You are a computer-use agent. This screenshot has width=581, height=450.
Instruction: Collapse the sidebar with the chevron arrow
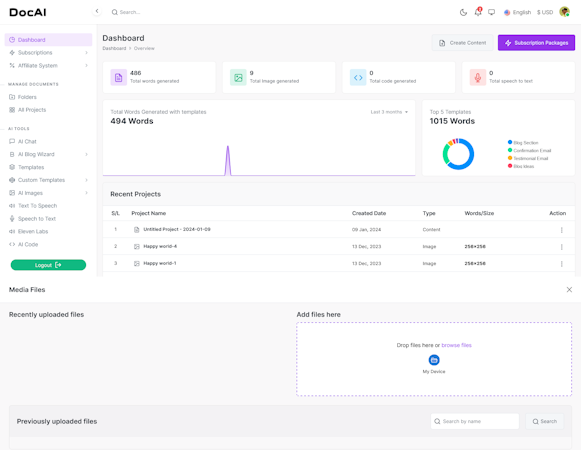pyautogui.click(x=97, y=11)
